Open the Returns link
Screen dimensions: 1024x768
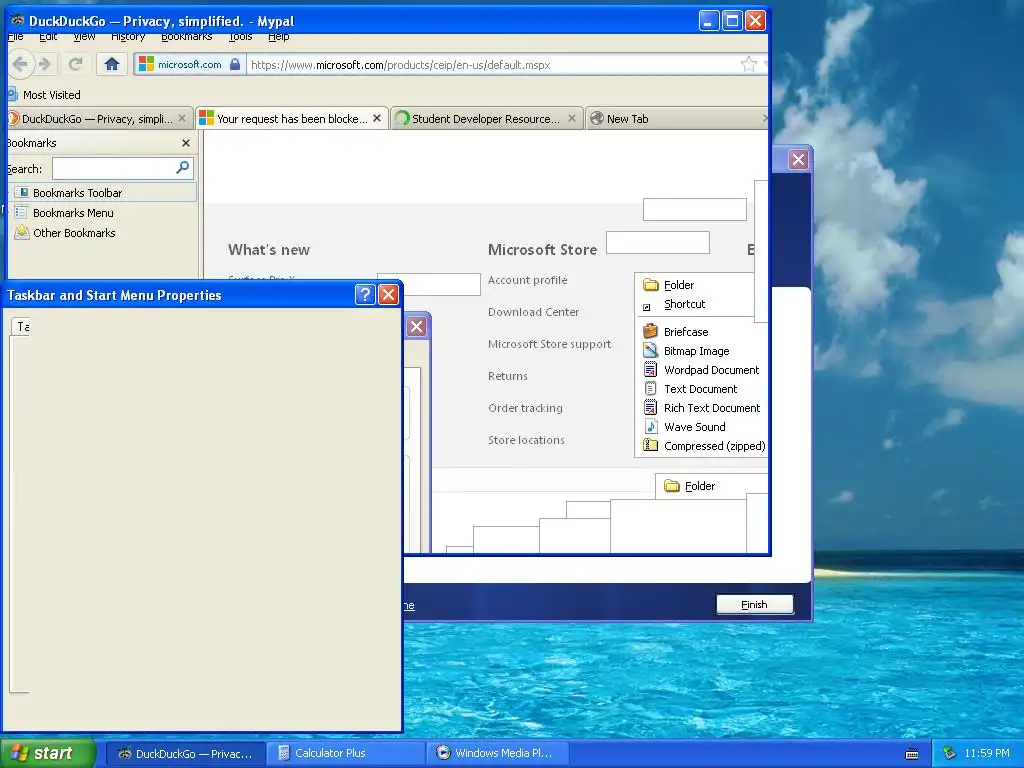(507, 376)
